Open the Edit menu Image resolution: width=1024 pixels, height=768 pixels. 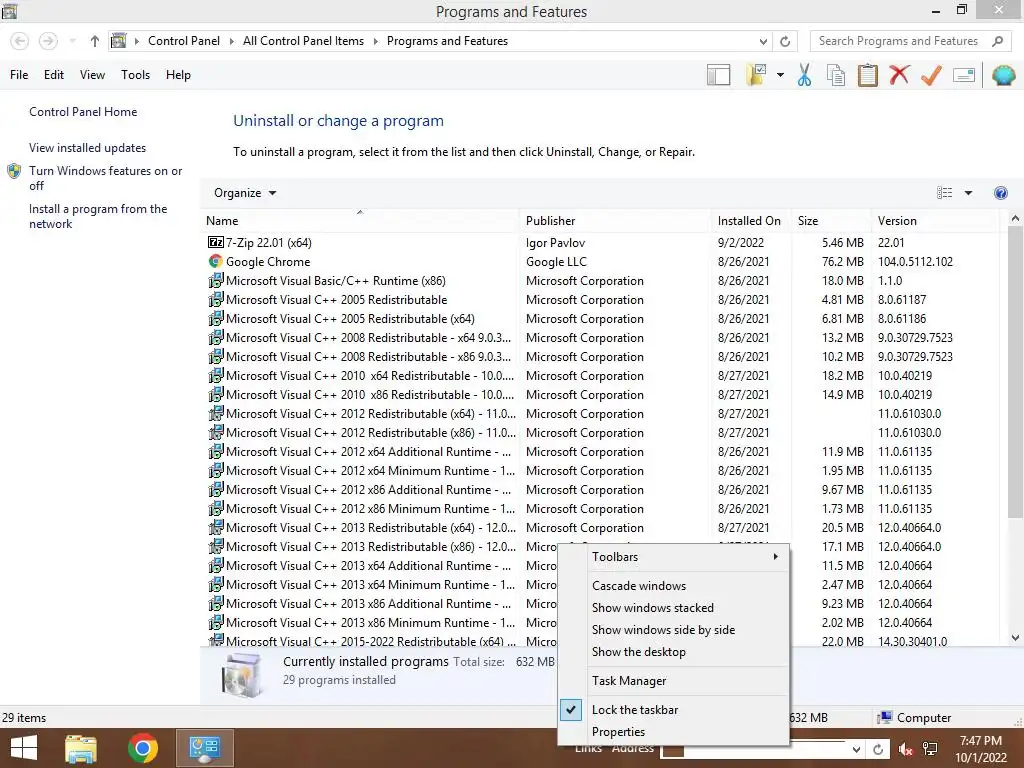pyautogui.click(x=54, y=75)
